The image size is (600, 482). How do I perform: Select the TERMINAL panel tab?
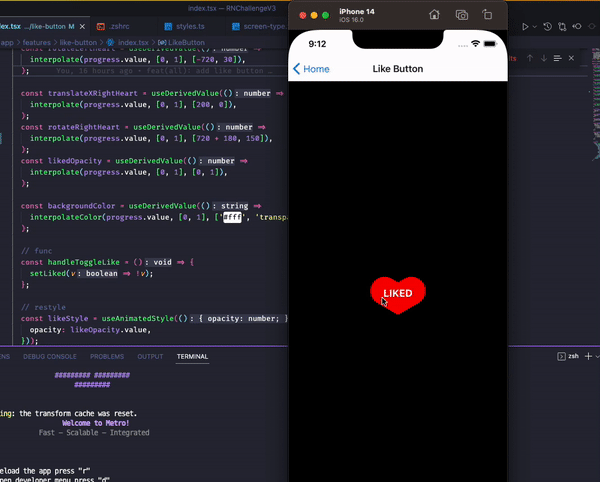[192, 357]
